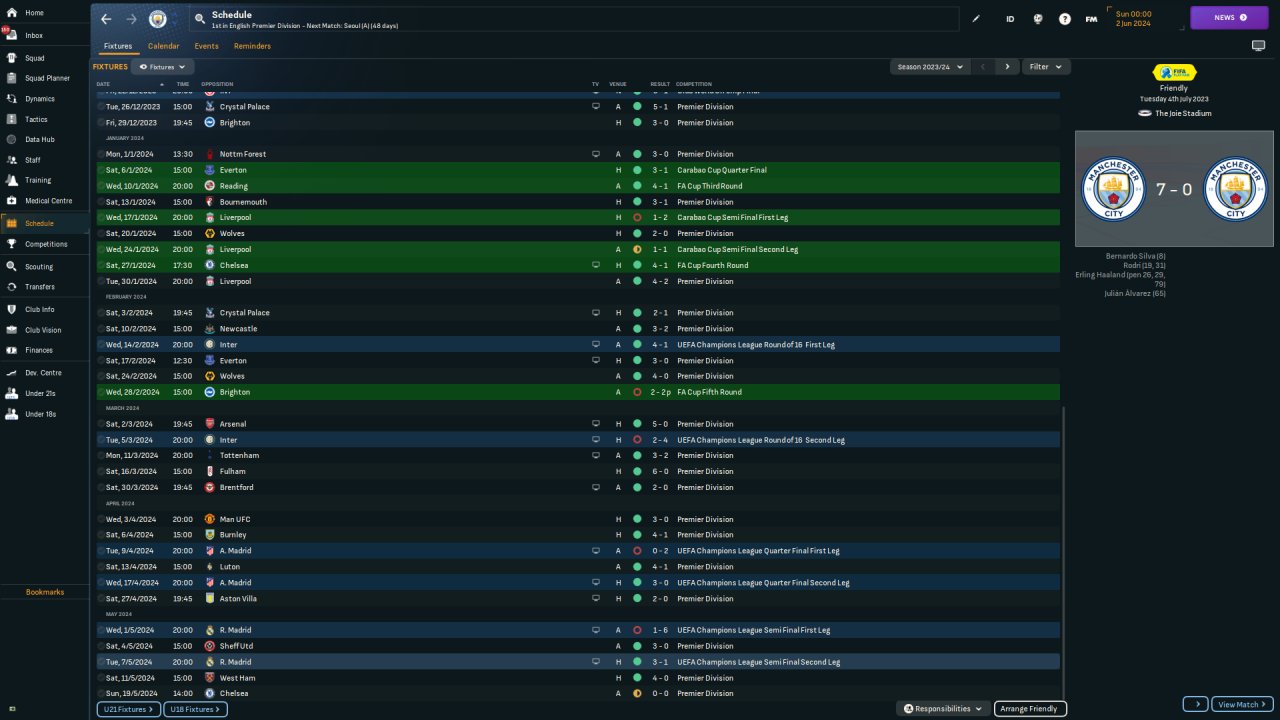The image size is (1280, 720).
Task: Open U21 Fixtures
Action: click(x=129, y=709)
